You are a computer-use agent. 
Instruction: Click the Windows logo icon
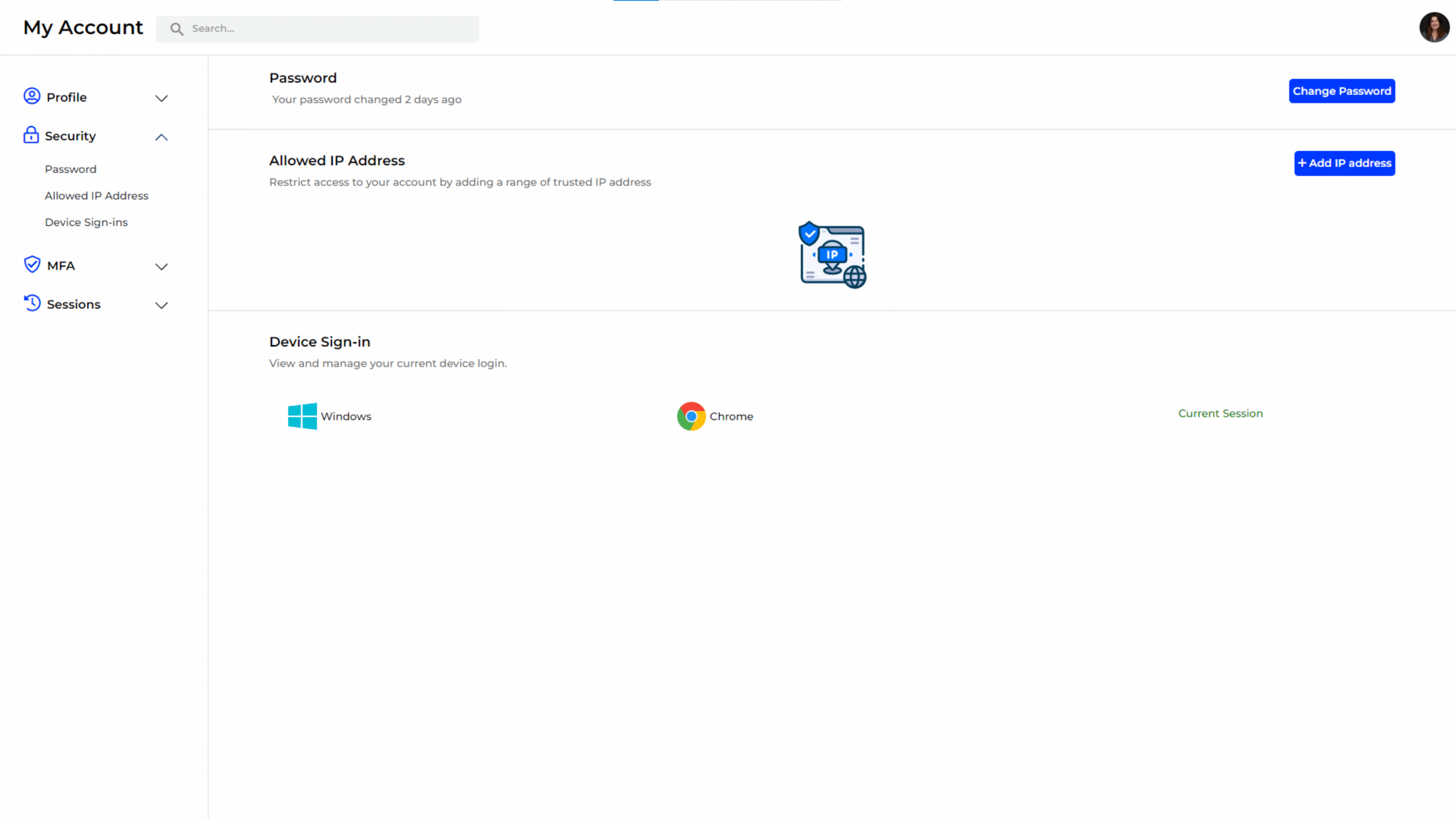(x=302, y=416)
